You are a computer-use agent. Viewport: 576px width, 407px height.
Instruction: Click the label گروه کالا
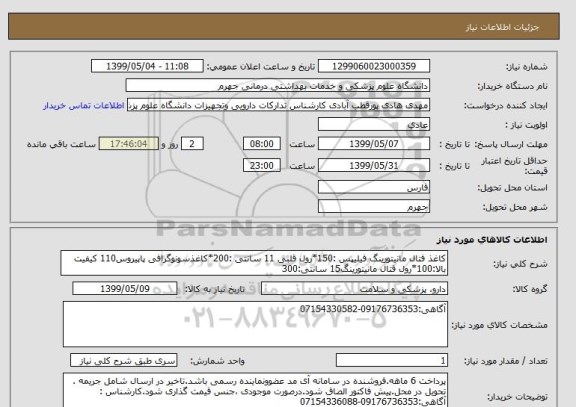pos(530,289)
